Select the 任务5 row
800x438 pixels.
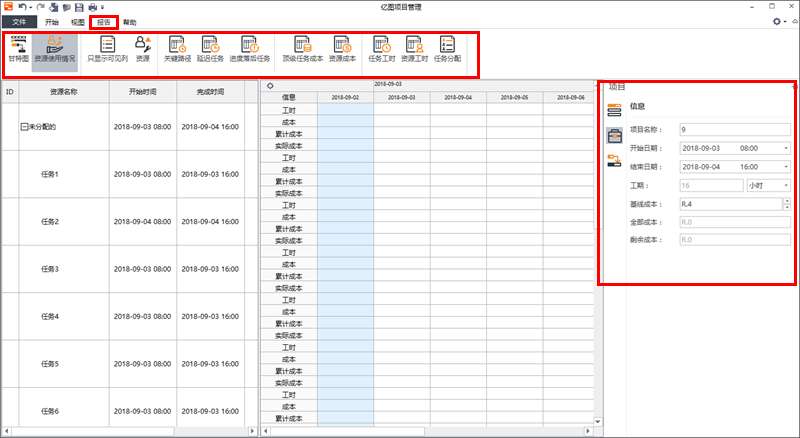coord(130,364)
